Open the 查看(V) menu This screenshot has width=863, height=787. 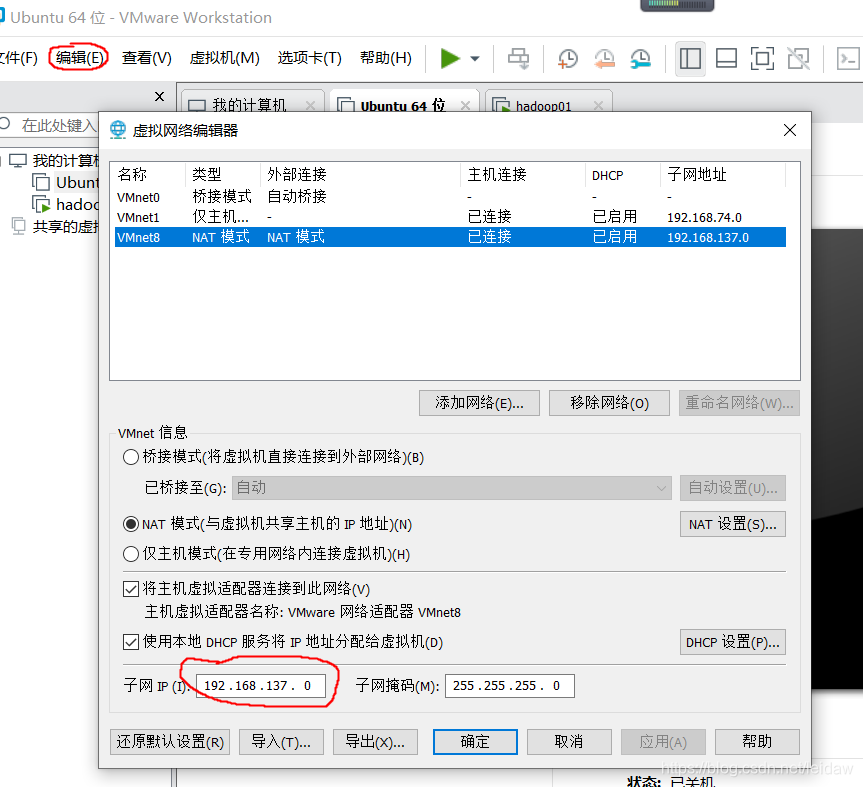(x=146, y=58)
